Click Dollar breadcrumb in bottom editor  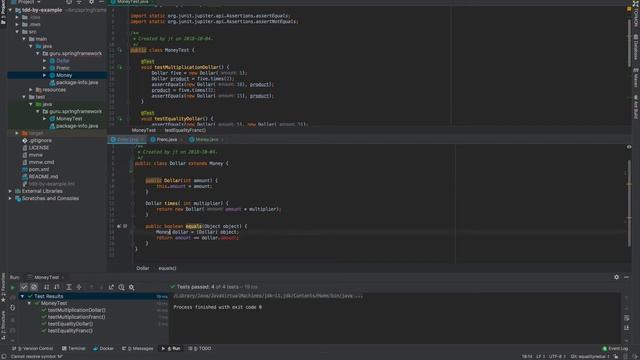pos(143,268)
